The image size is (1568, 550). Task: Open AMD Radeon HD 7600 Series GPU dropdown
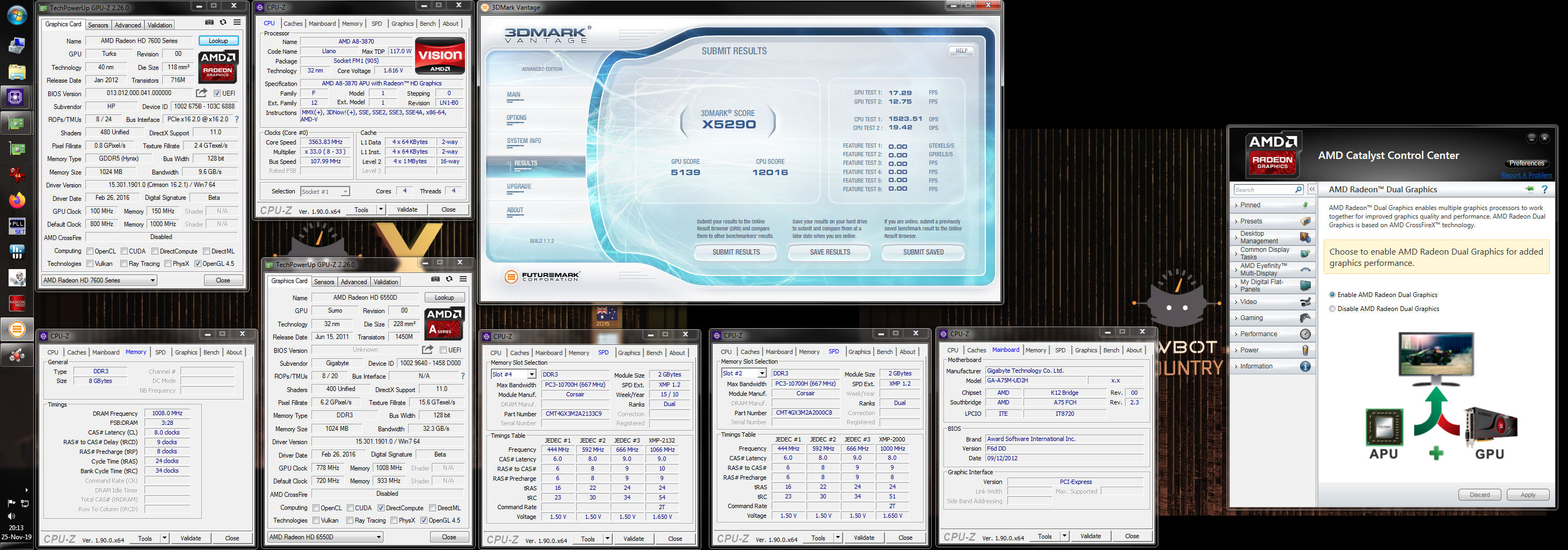99,280
